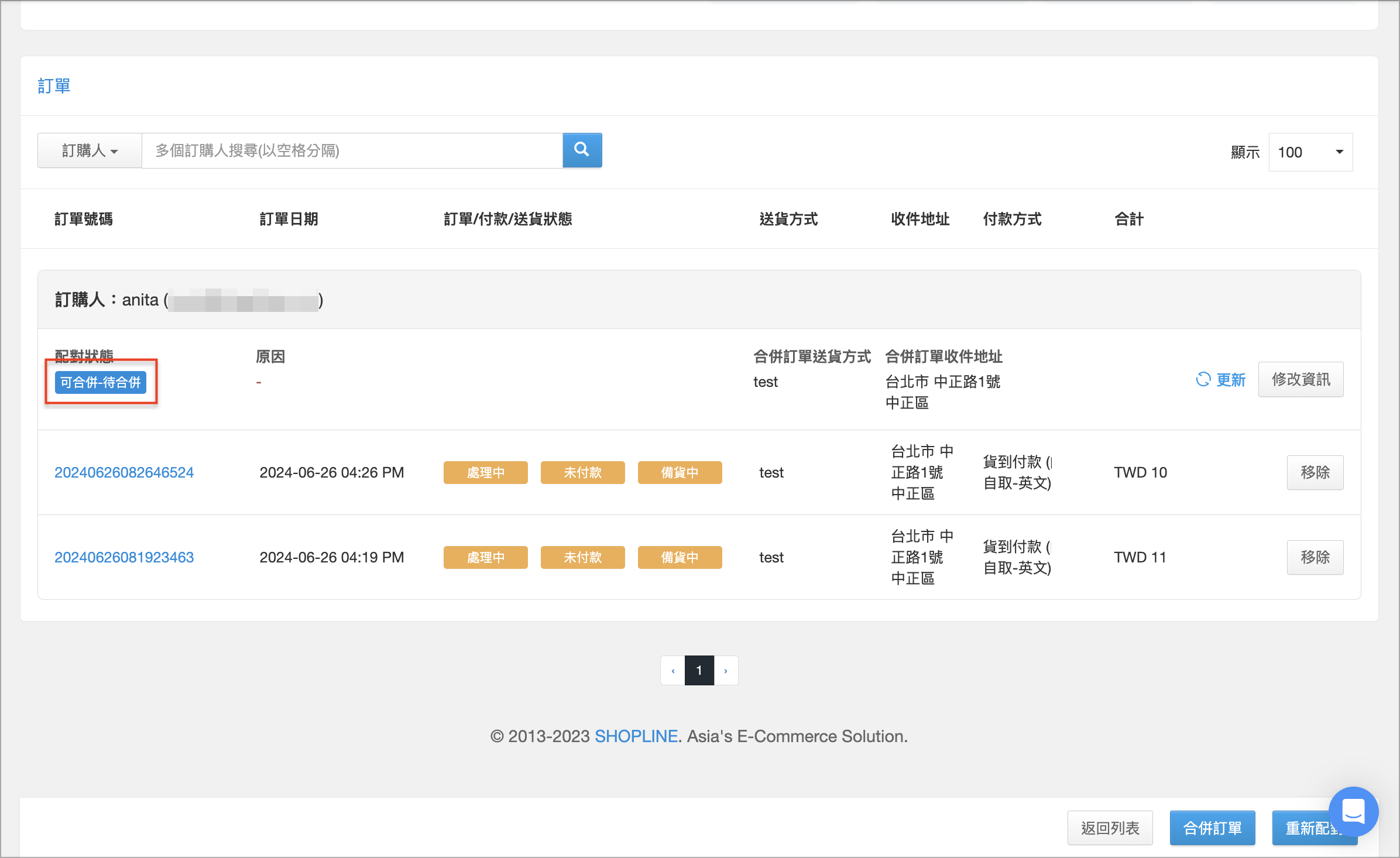Select page 1 in pagination

[699, 670]
